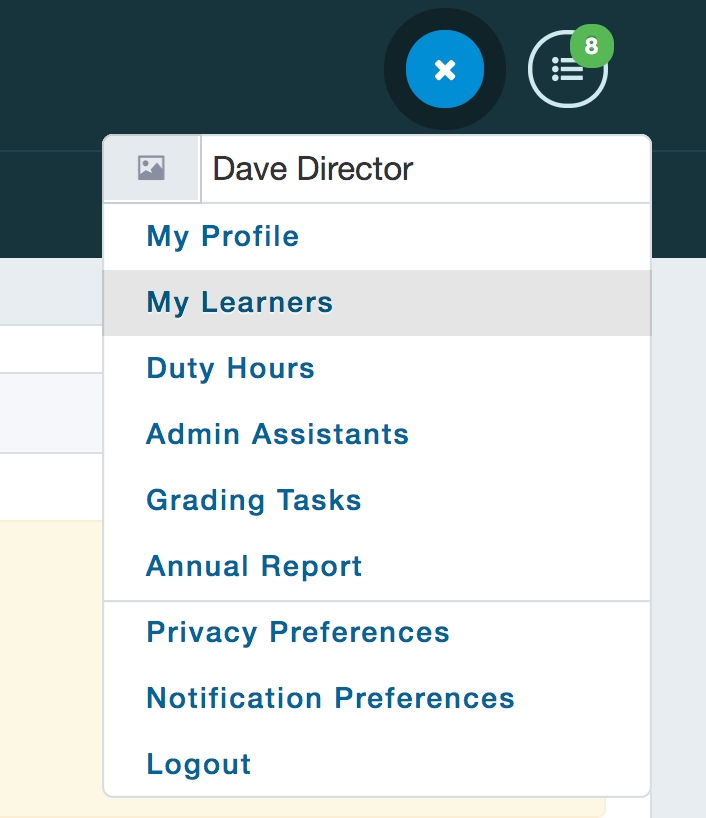Screen dimensions: 706x818
Task: Click the gray strip to the right of the dropdown
Action: click(x=678, y=500)
